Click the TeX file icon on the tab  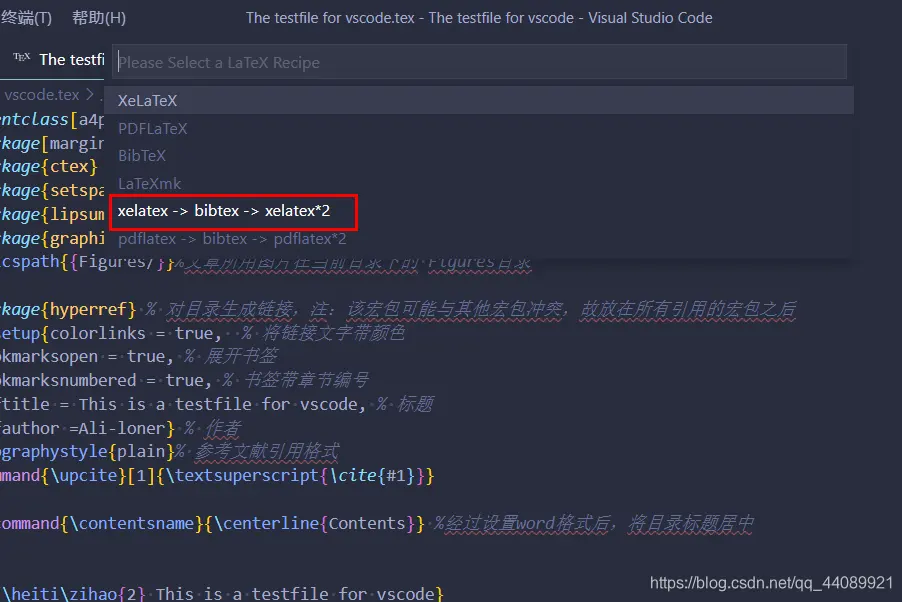click(22, 58)
